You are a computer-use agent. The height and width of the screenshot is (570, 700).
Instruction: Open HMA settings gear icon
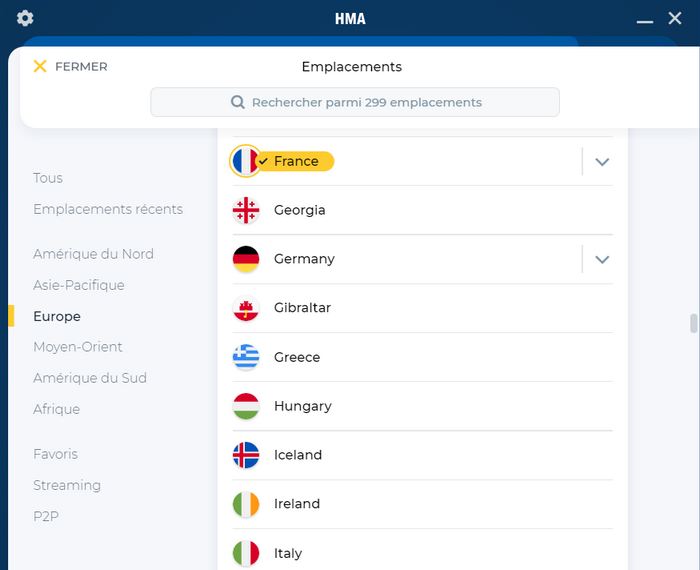click(25, 18)
